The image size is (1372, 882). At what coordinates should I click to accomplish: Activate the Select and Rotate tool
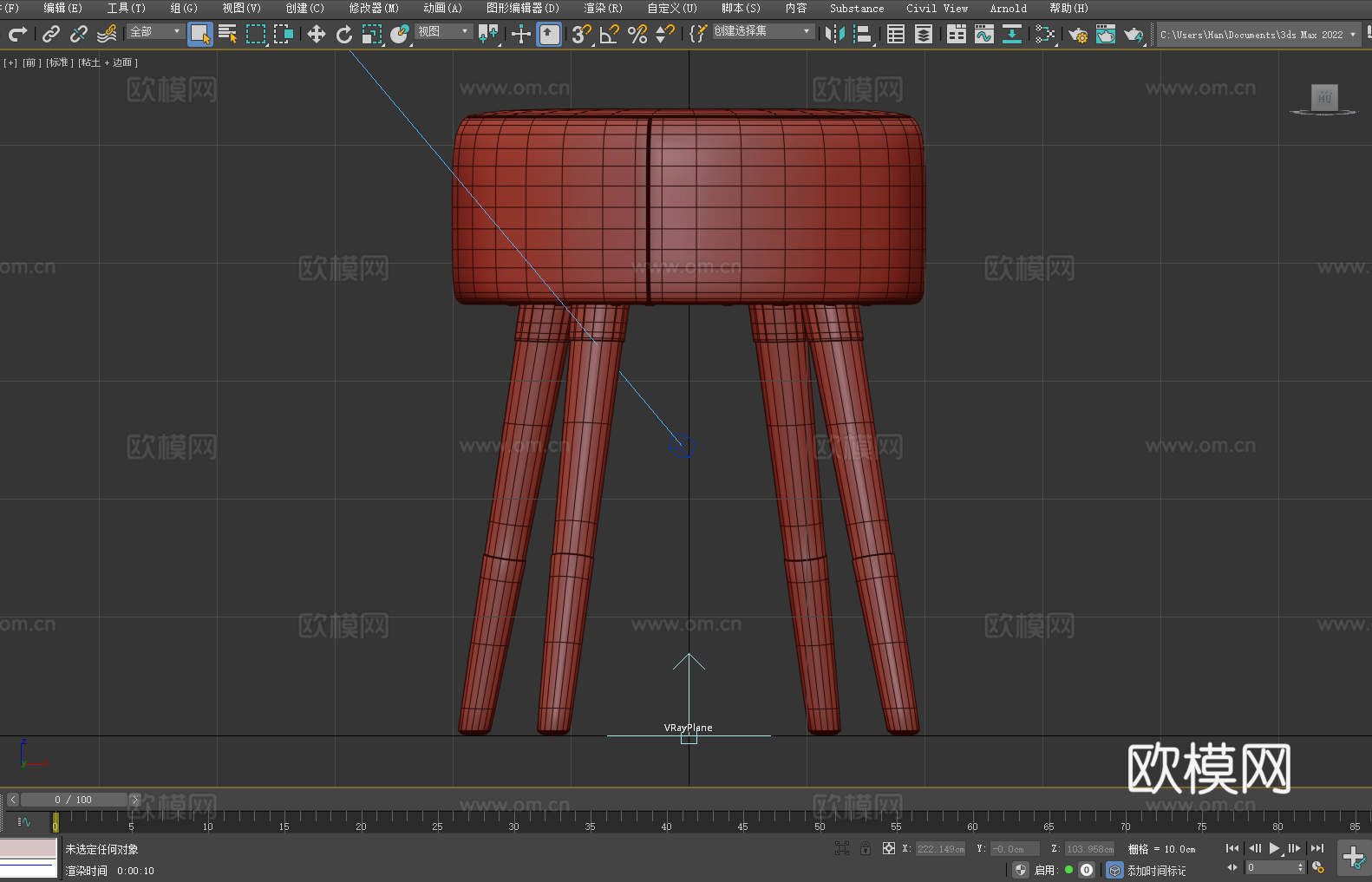tap(344, 34)
